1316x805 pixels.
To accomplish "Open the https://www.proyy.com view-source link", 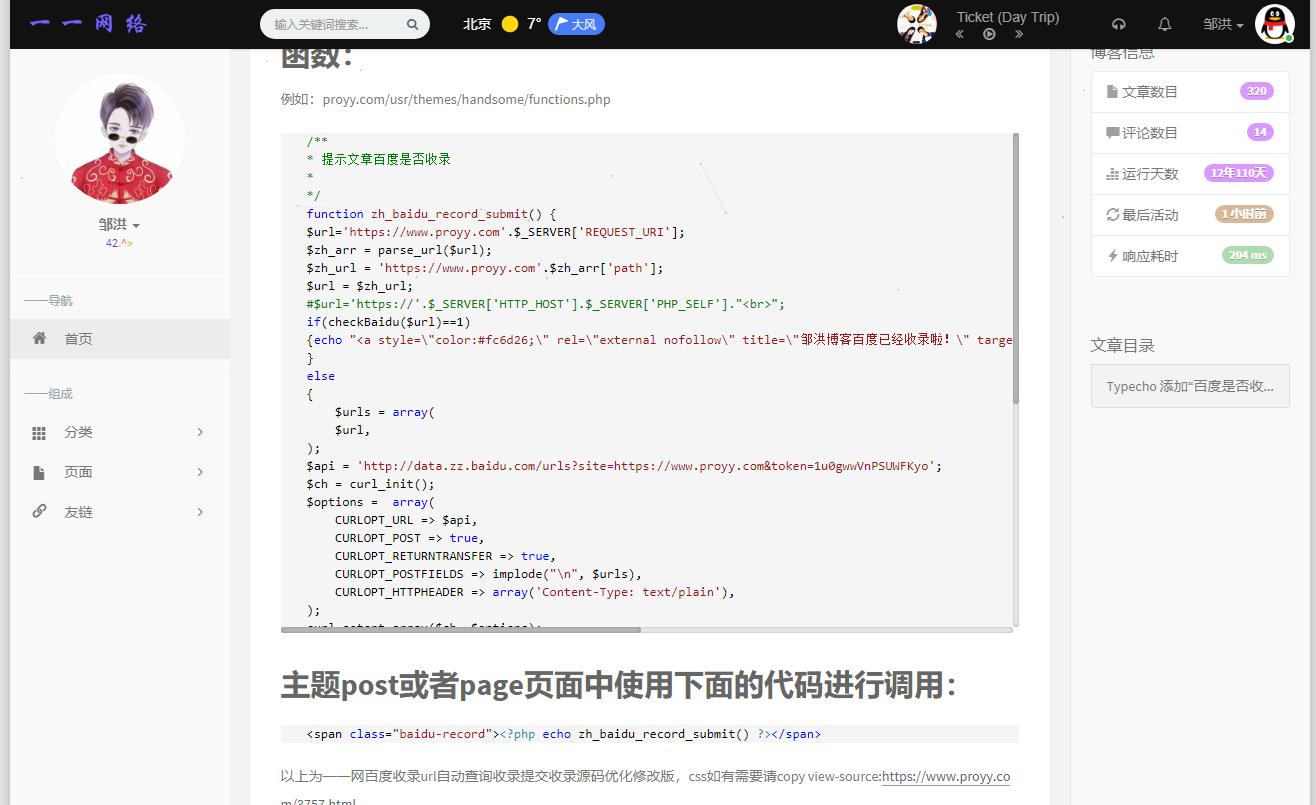I will (946, 776).
